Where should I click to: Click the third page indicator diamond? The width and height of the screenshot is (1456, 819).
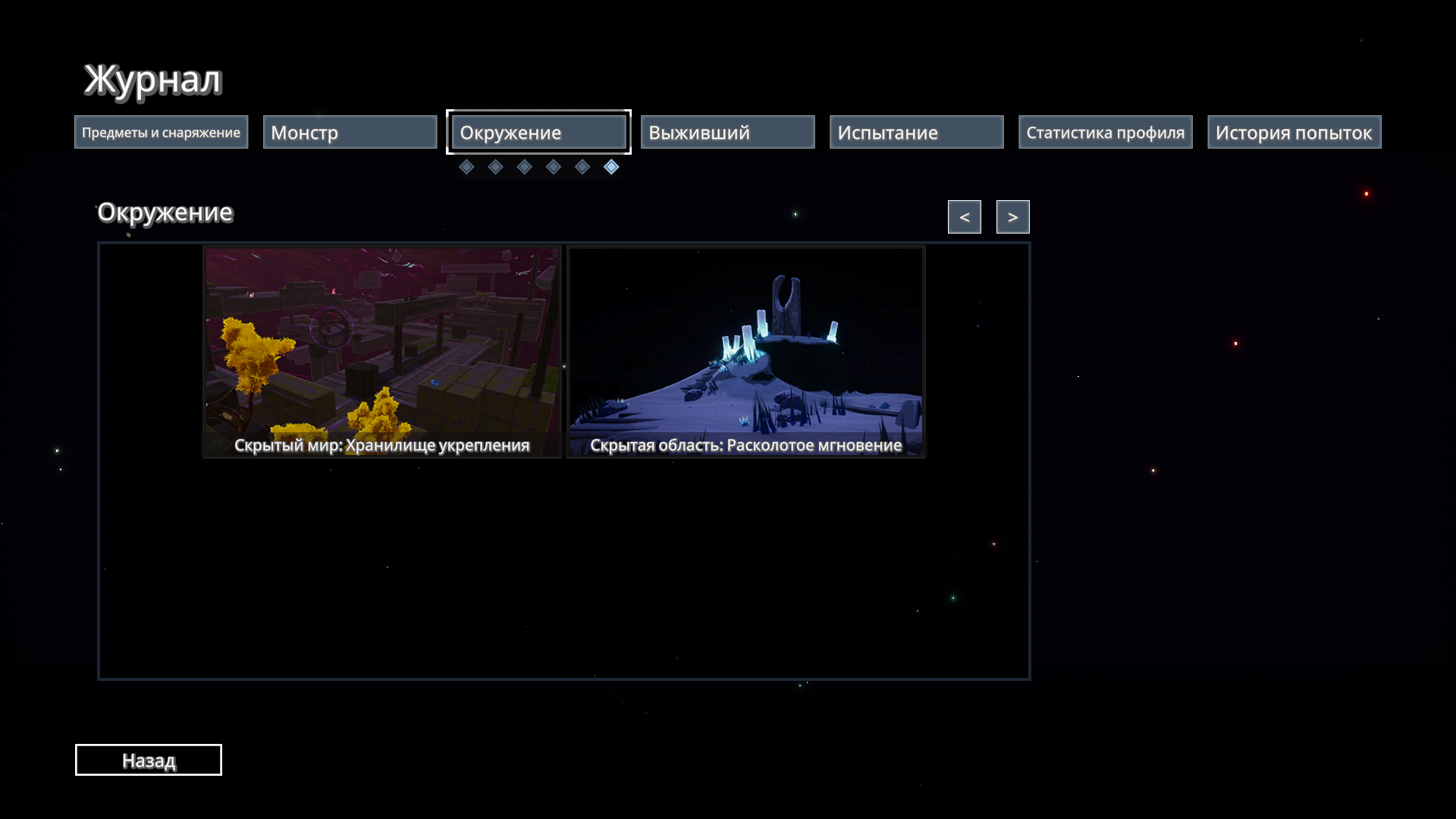[524, 167]
